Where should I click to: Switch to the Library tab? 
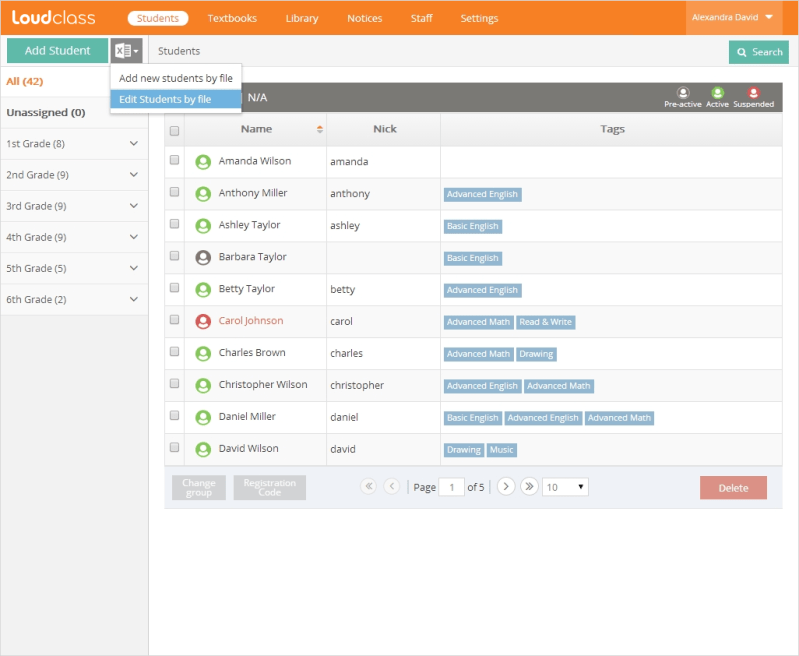(302, 18)
